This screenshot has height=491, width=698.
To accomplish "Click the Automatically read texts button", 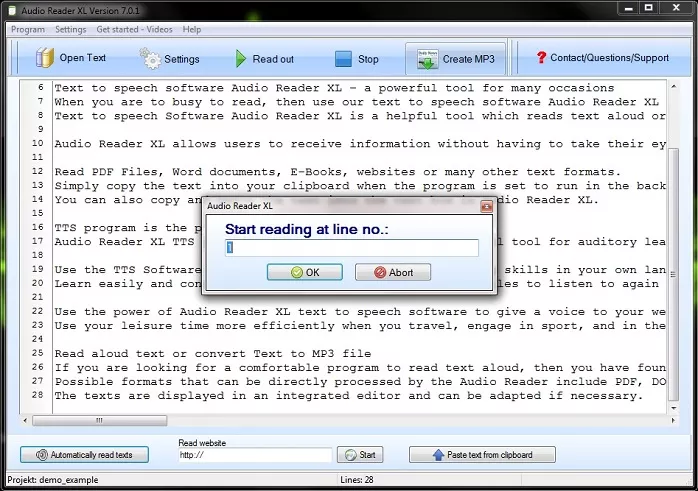I will 84,455.
